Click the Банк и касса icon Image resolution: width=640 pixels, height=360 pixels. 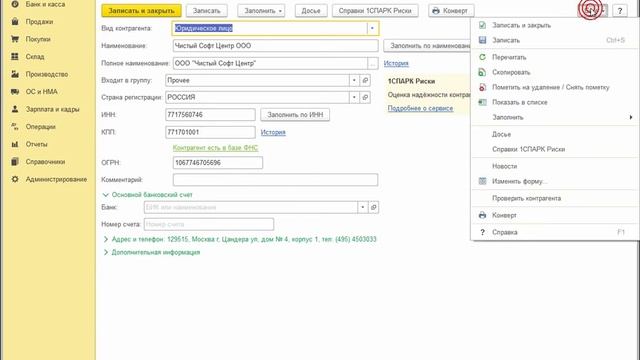15,4
